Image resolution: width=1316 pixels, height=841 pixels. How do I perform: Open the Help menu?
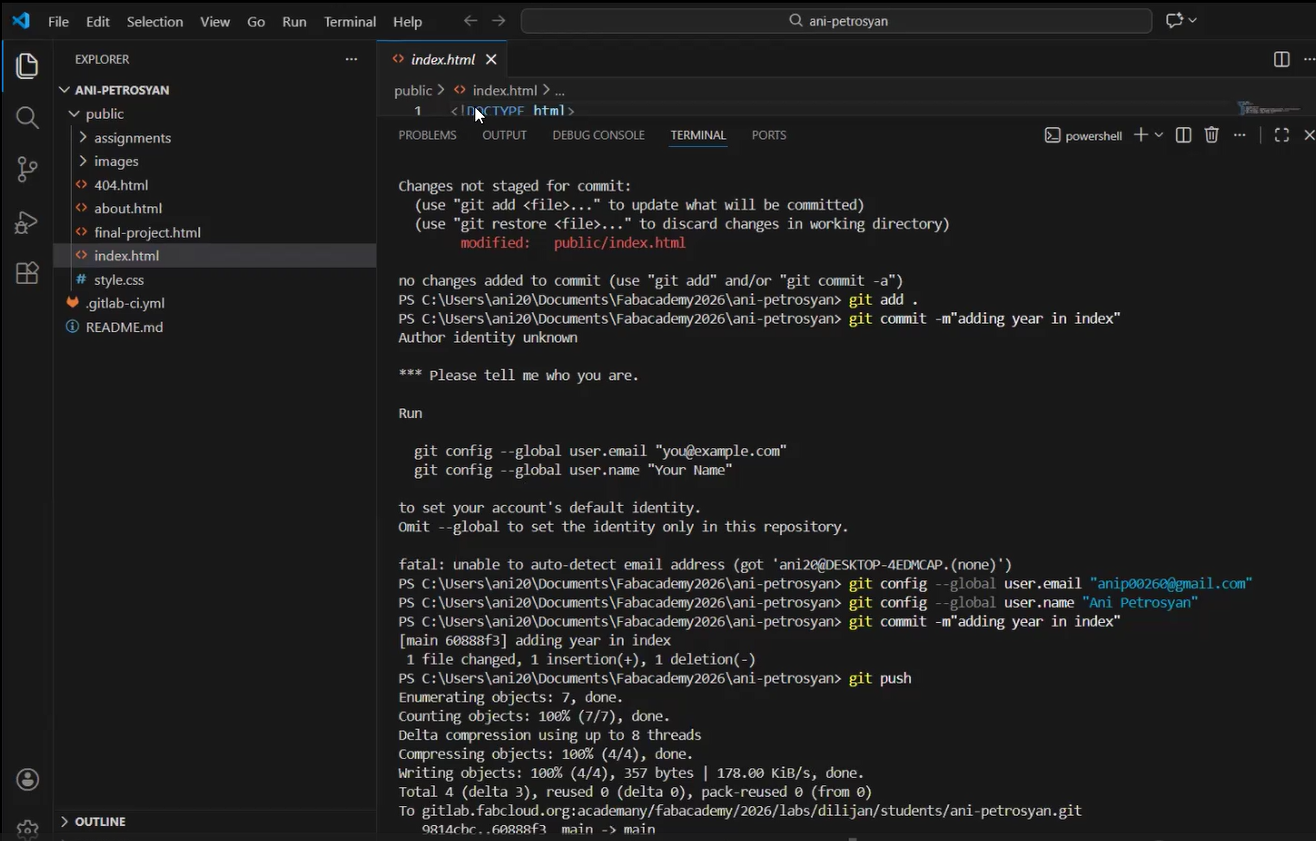[407, 21]
